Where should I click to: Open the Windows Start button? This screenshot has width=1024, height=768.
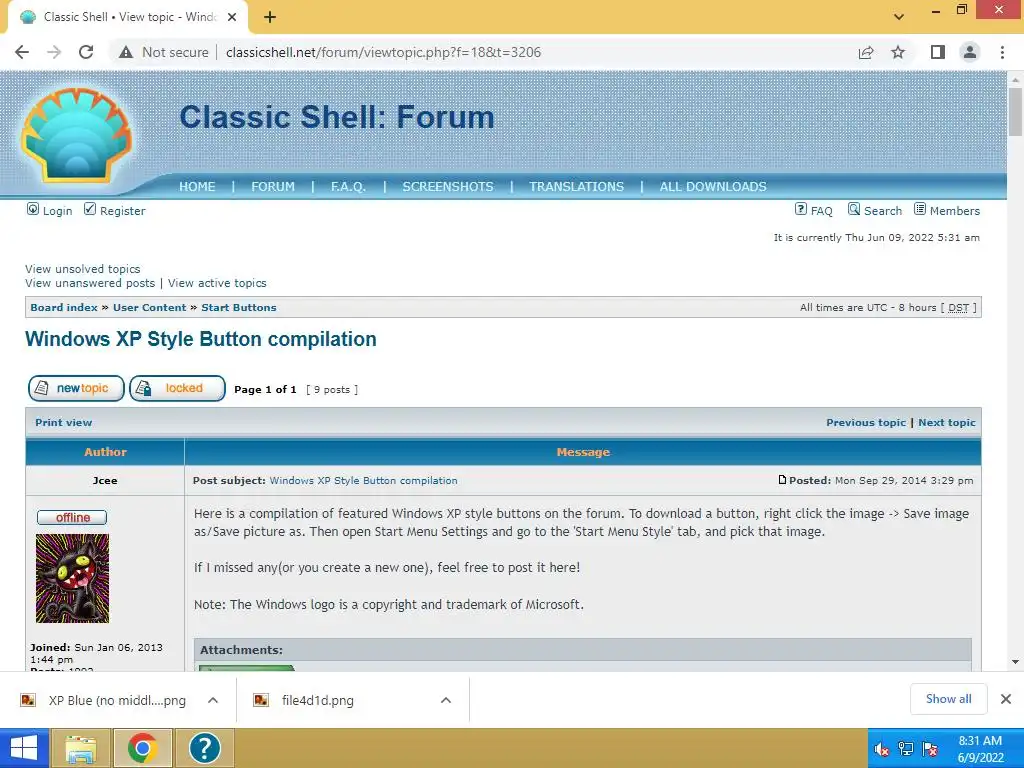click(x=24, y=748)
